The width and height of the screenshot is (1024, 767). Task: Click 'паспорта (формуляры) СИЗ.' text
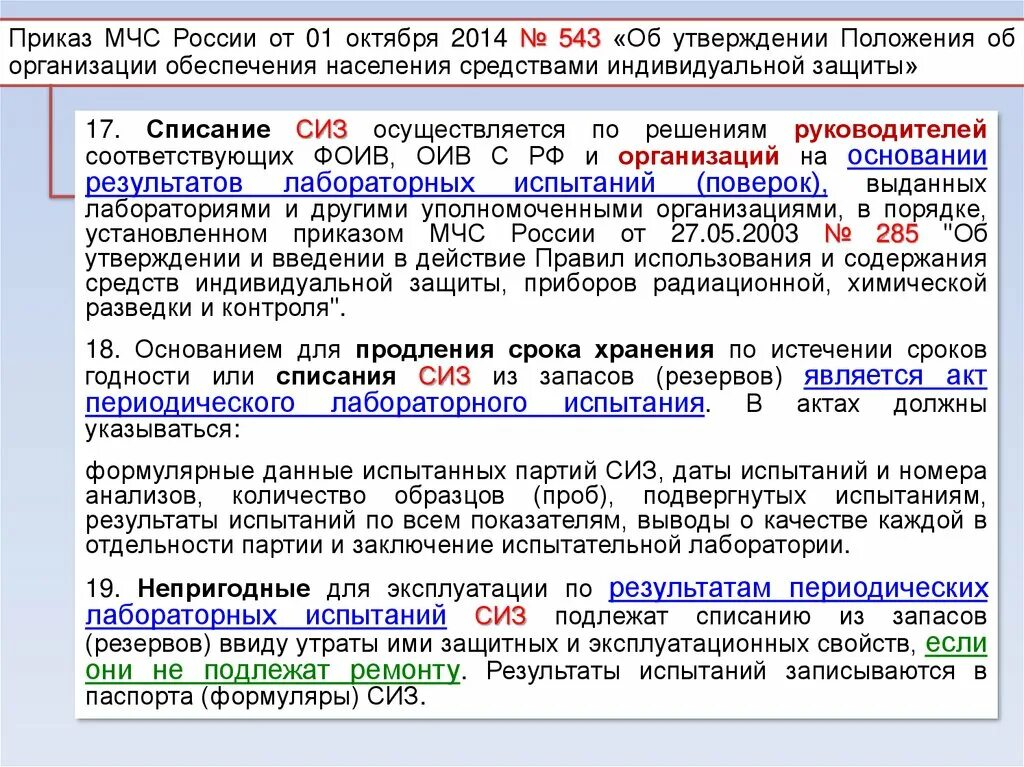pos(255,696)
